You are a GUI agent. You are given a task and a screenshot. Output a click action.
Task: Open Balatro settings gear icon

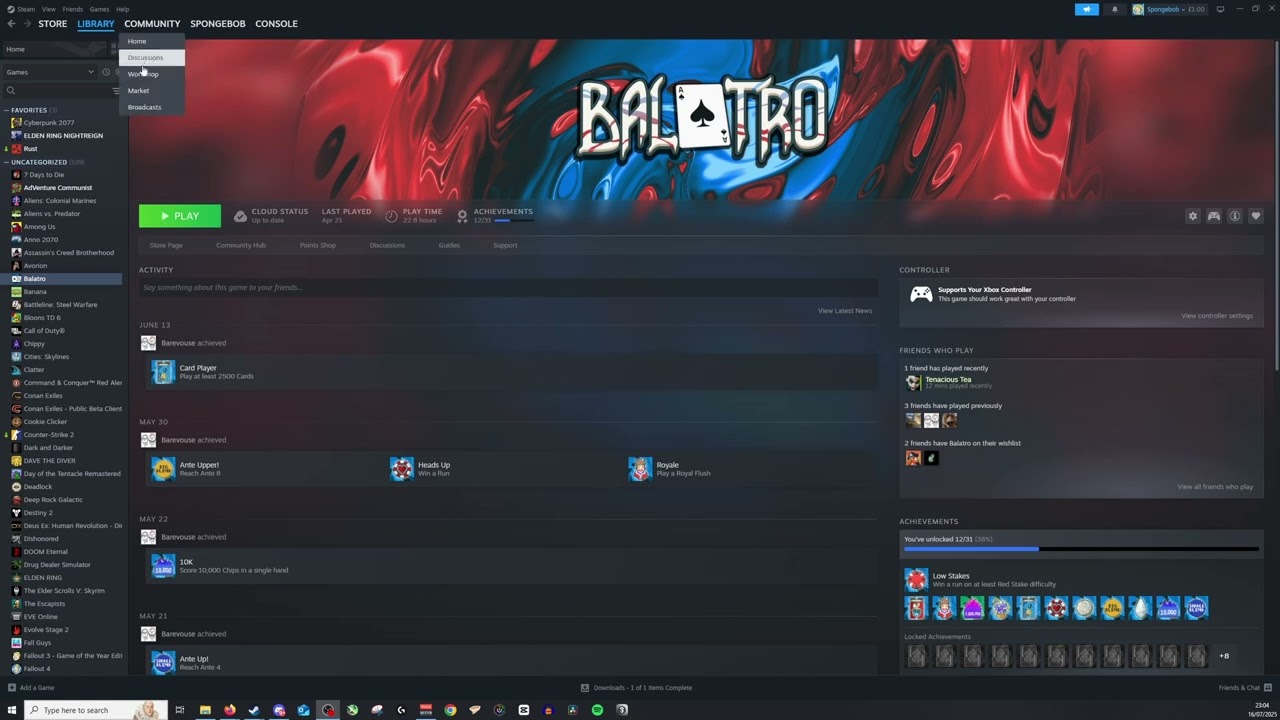pyautogui.click(x=1192, y=216)
